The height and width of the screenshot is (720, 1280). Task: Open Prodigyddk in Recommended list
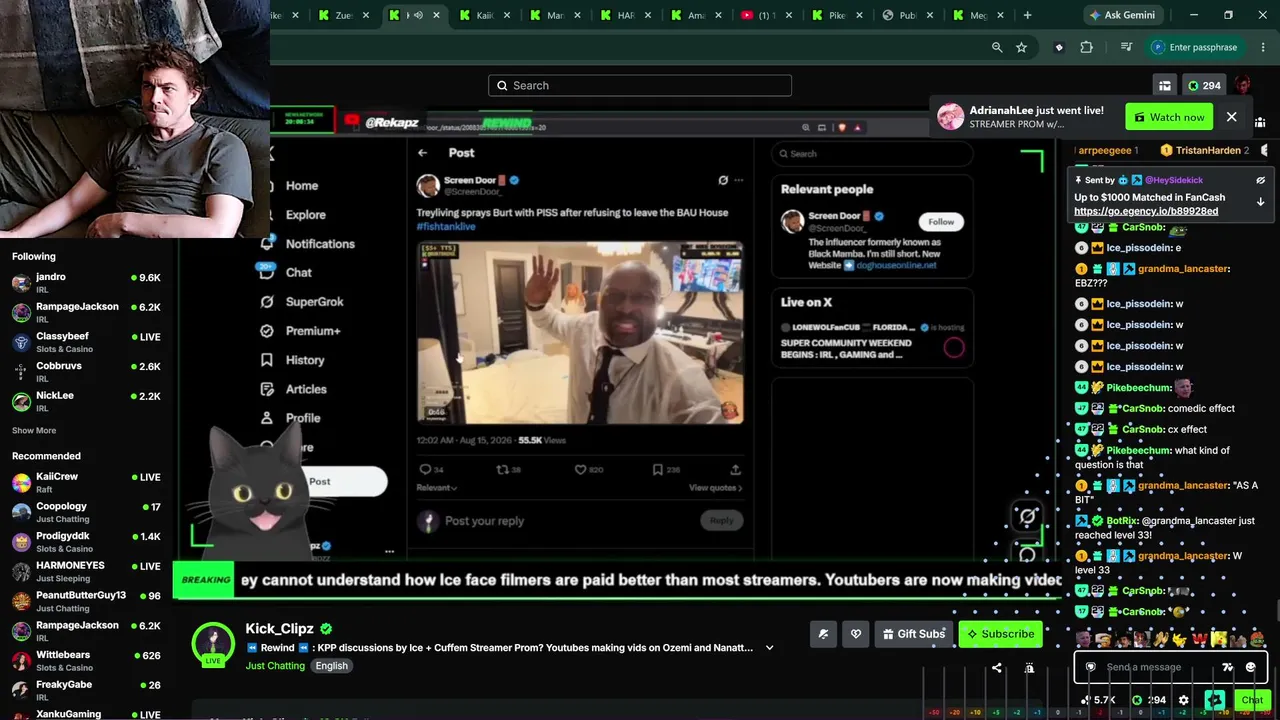88,541
